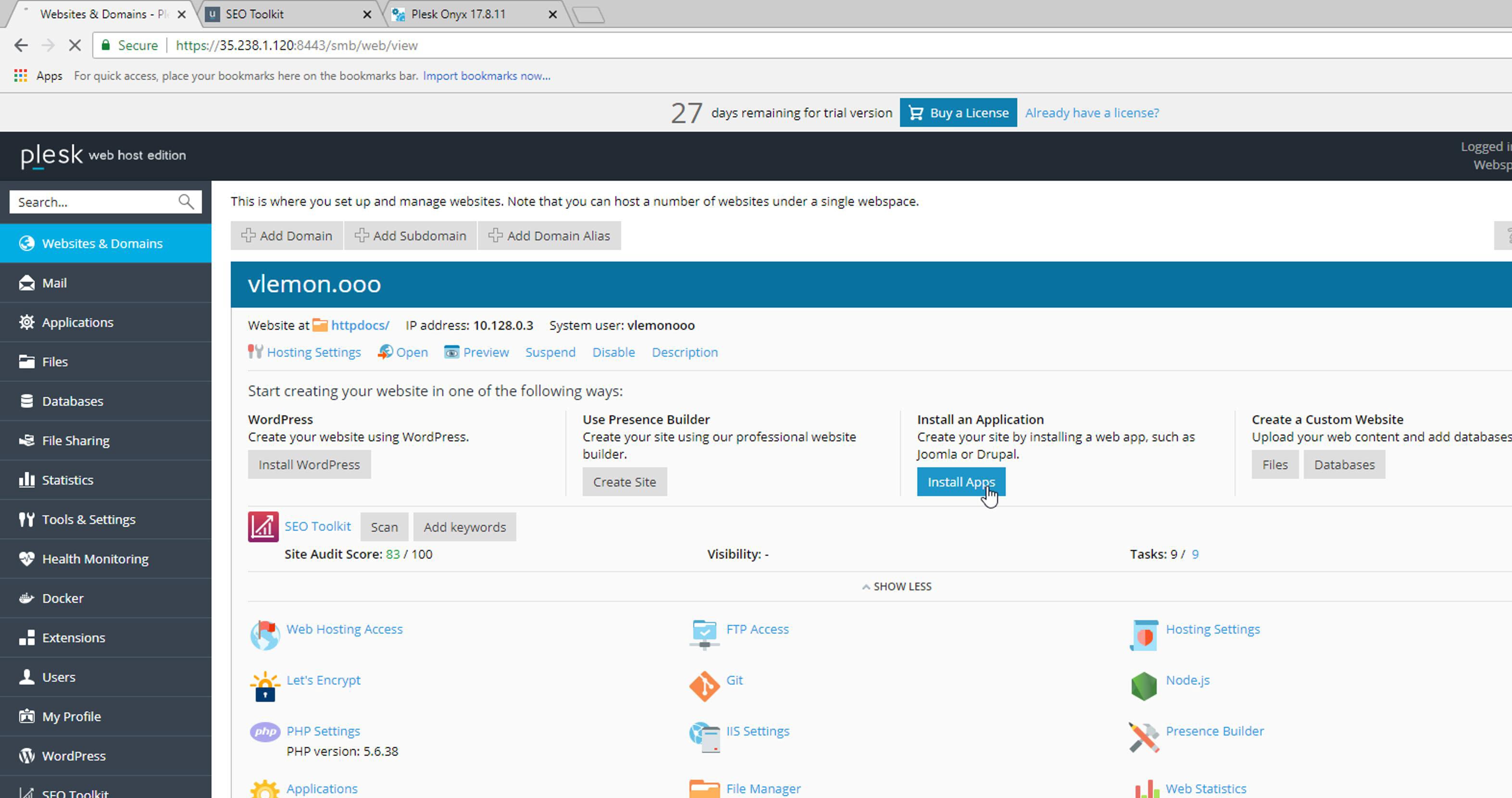Switch to the SEO Toolkit browser tab
Viewport: 1512px width, 798px height.
click(254, 14)
